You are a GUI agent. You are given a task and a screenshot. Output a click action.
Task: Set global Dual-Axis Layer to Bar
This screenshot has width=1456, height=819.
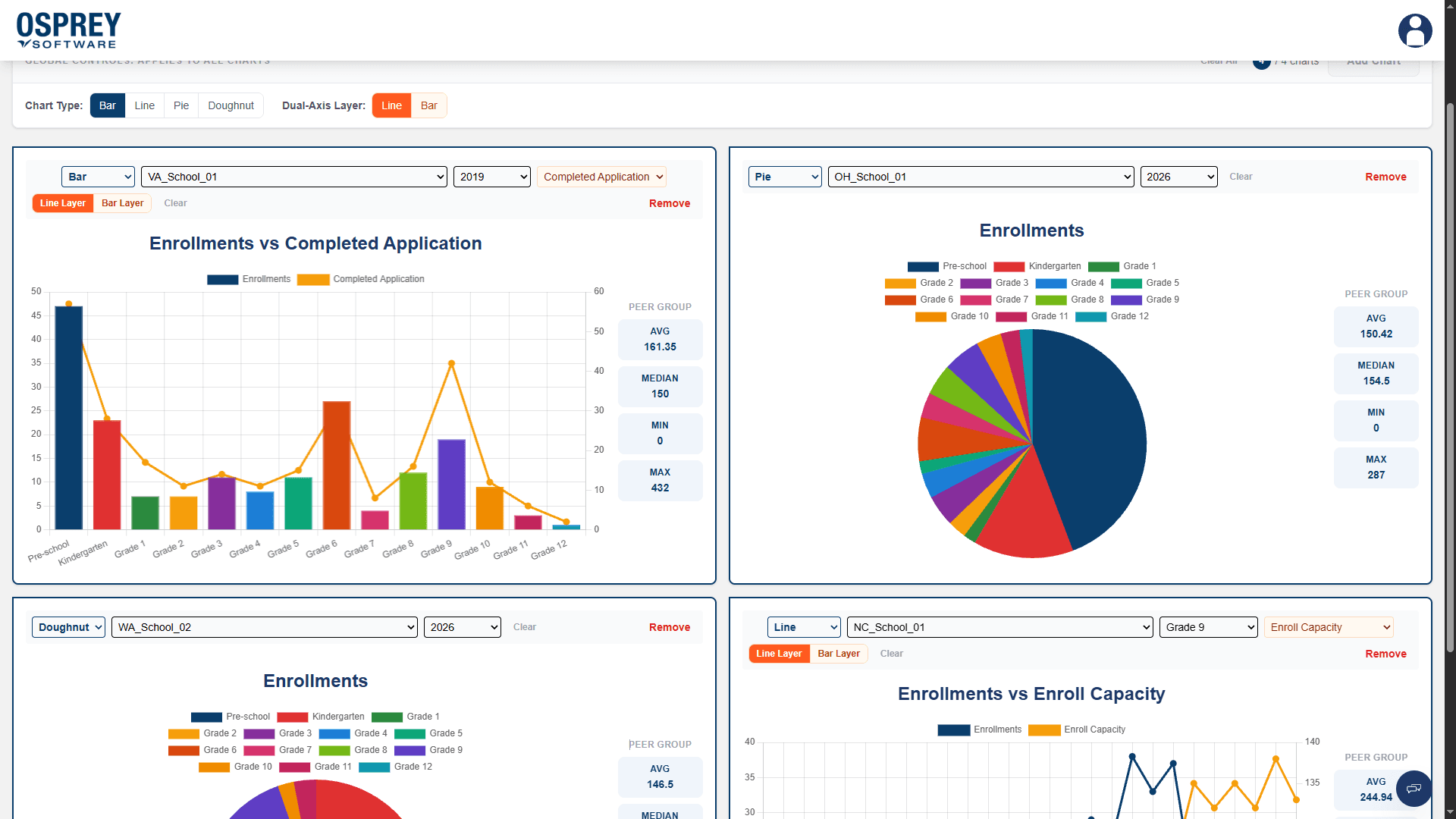pyautogui.click(x=428, y=105)
